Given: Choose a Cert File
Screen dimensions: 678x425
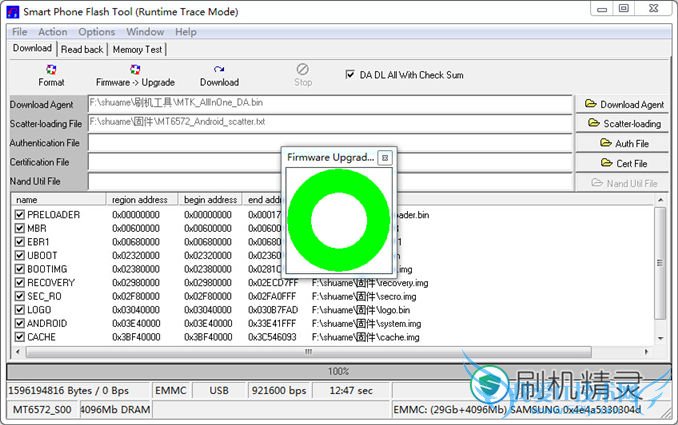Looking at the screenshot, I should tap(624, 163).
